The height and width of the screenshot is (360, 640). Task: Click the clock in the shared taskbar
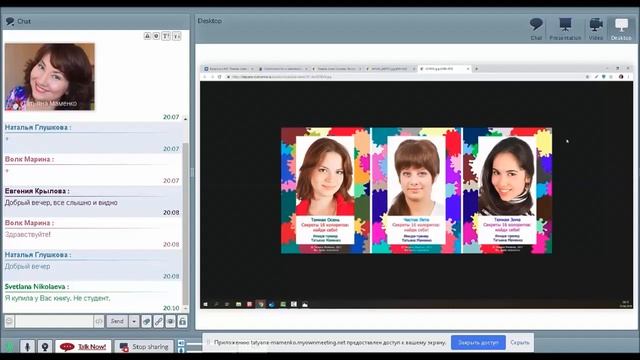(626, 304)
